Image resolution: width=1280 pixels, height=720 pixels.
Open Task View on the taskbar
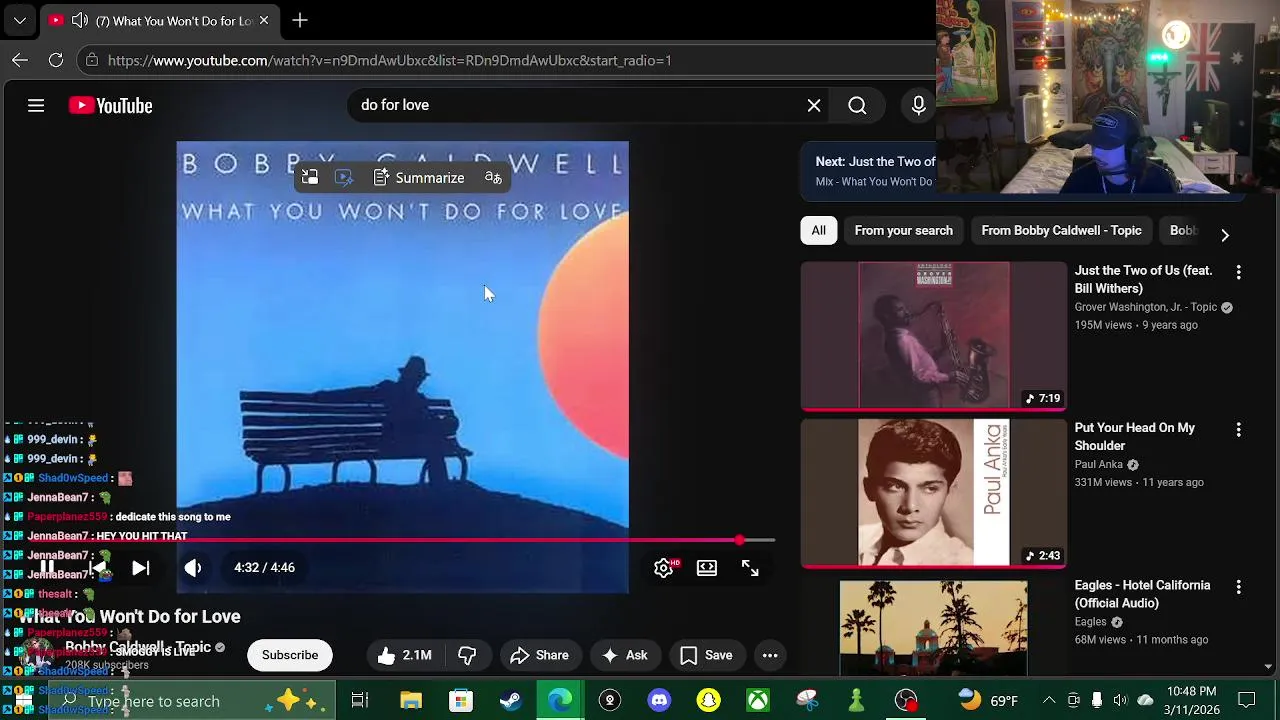(x=360, y=701)
